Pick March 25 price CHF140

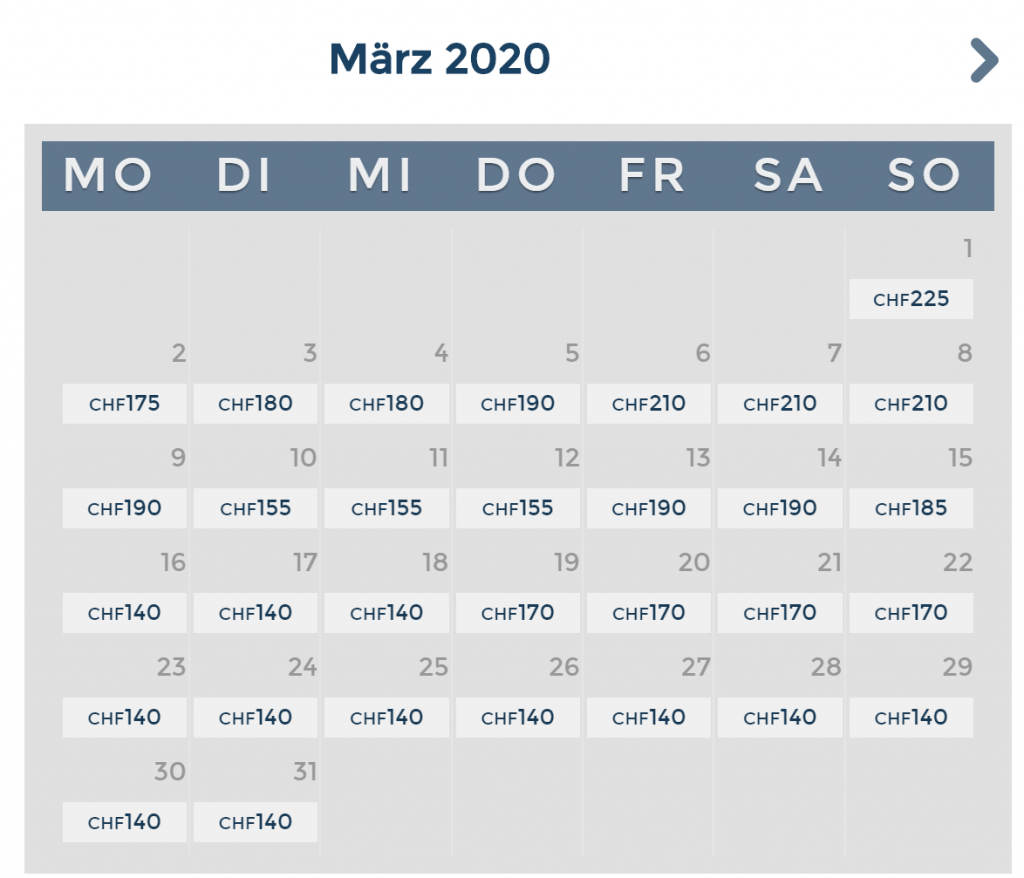386,717
